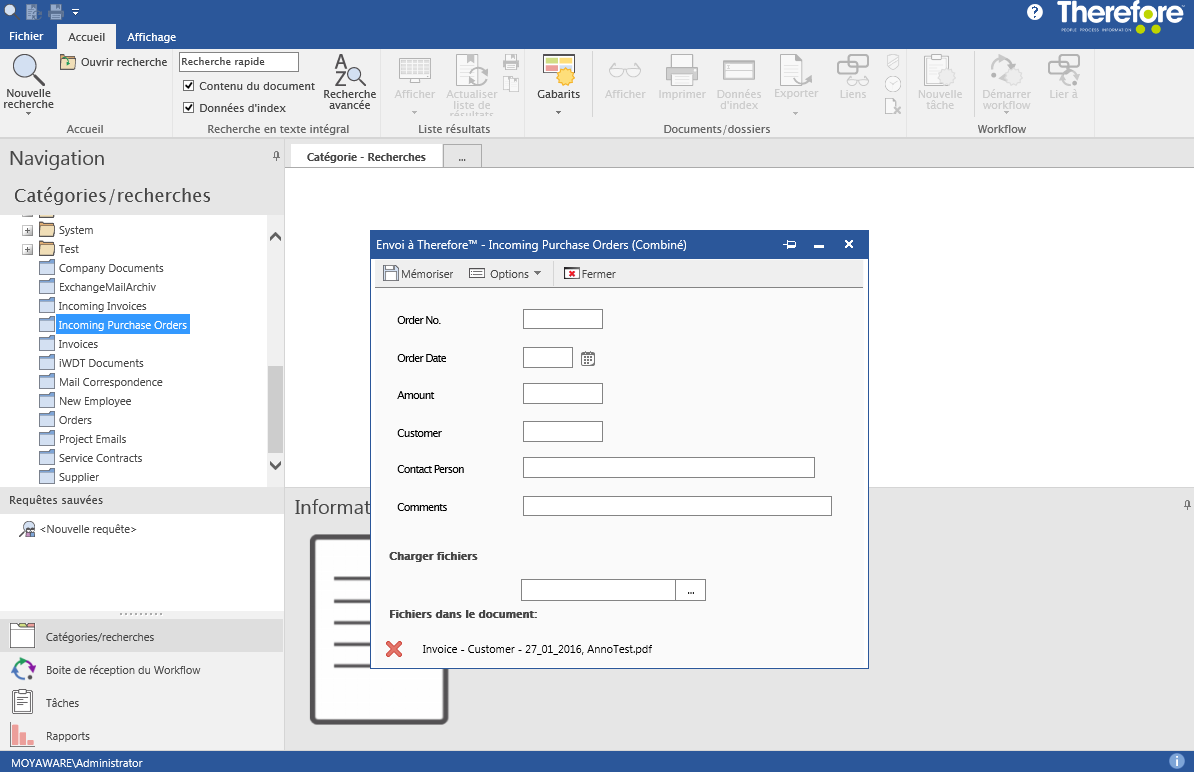Open the date picker calendar for Order Date

588,357
